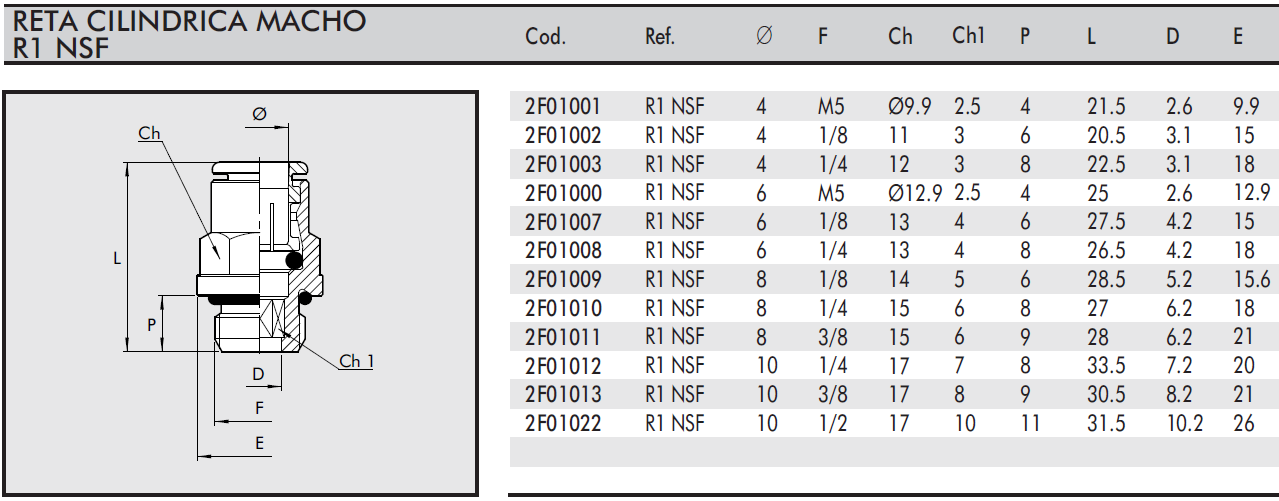Click product code 2F01009
The height and width of the screenshot is (501, 1279).
(563, 279)
